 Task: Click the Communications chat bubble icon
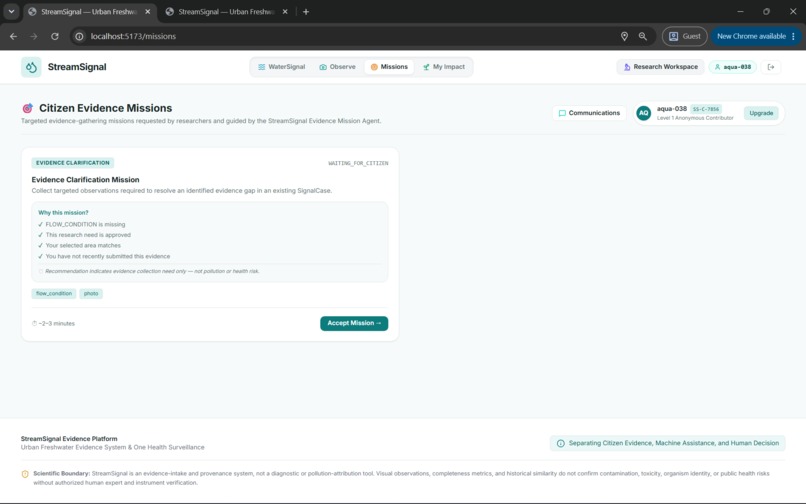coord(562,113)
